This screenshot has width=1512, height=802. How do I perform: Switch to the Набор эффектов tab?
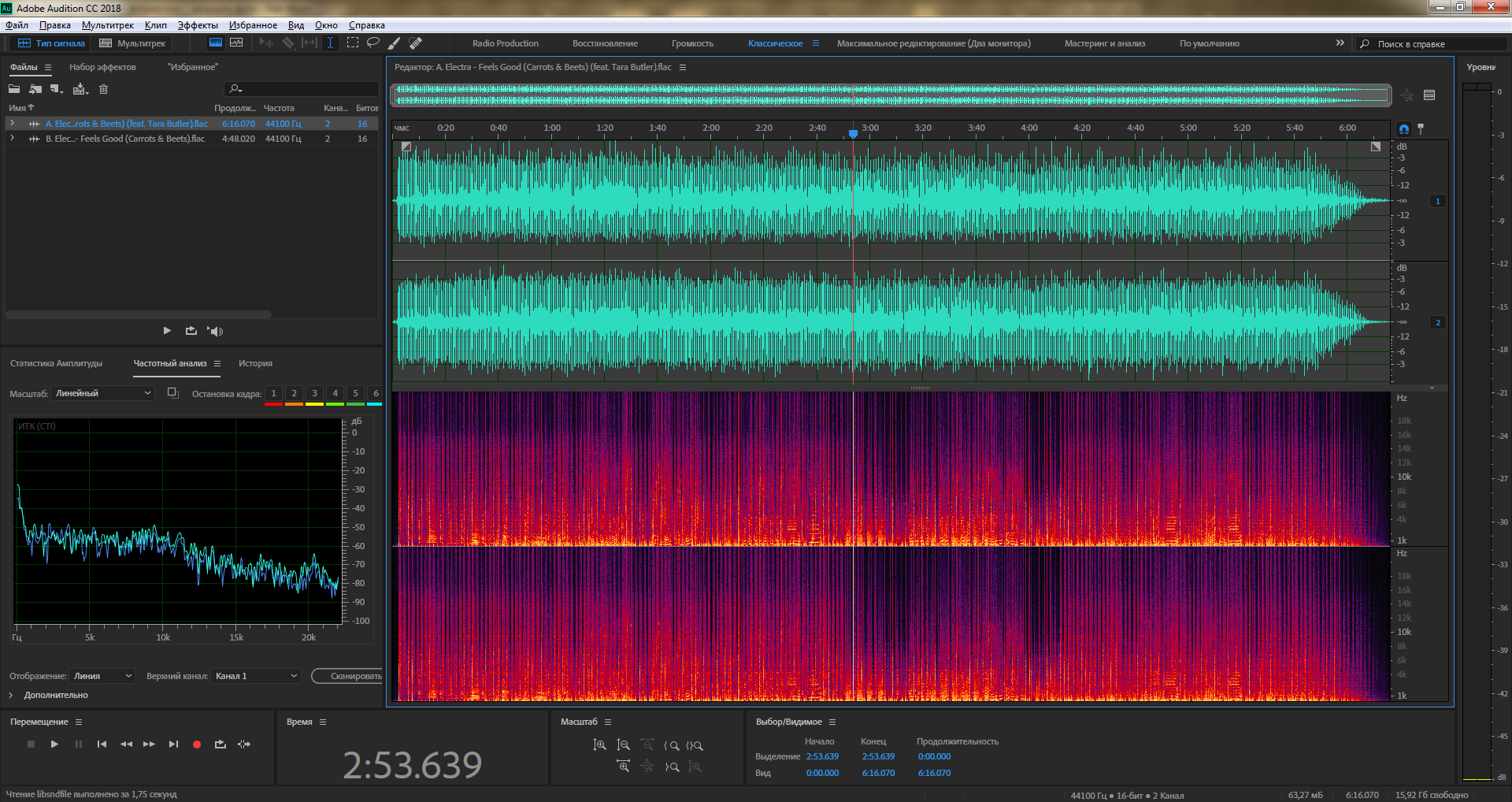coord(102,67)
